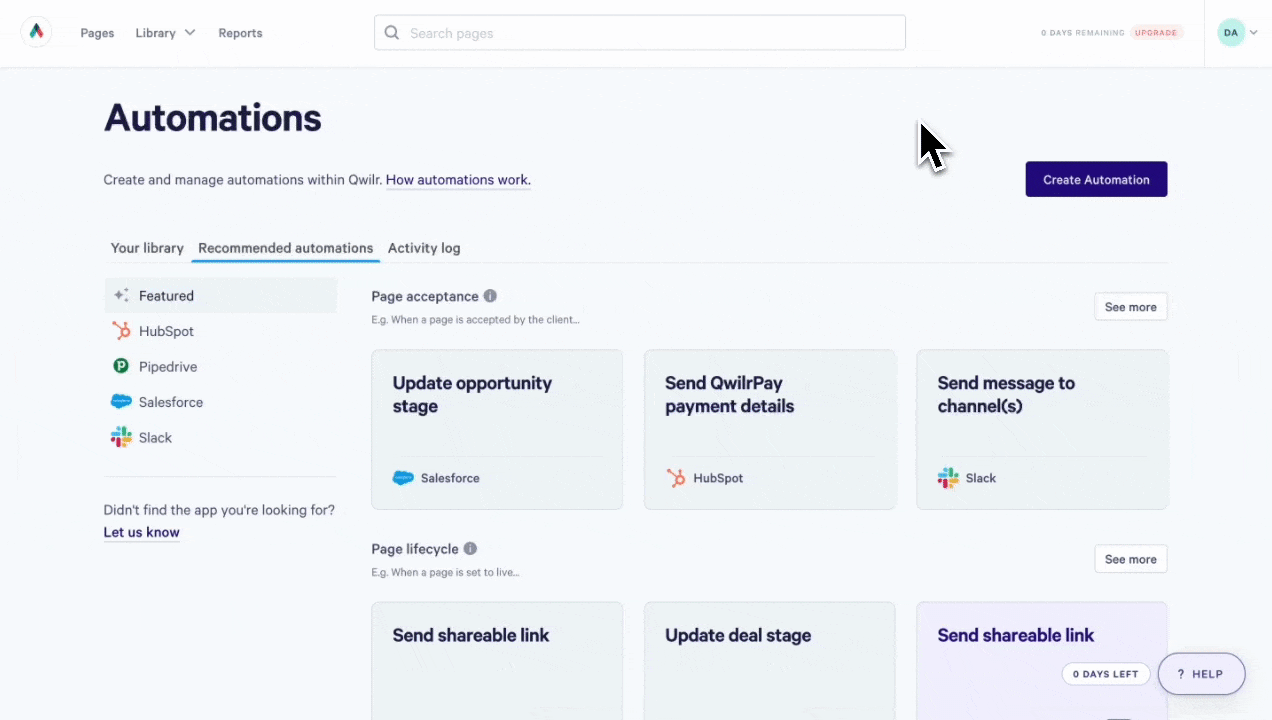This screenshot has height=720, width=1272.
Task: Click the Slack icon in the sidebar
Action: click(121, 437)
